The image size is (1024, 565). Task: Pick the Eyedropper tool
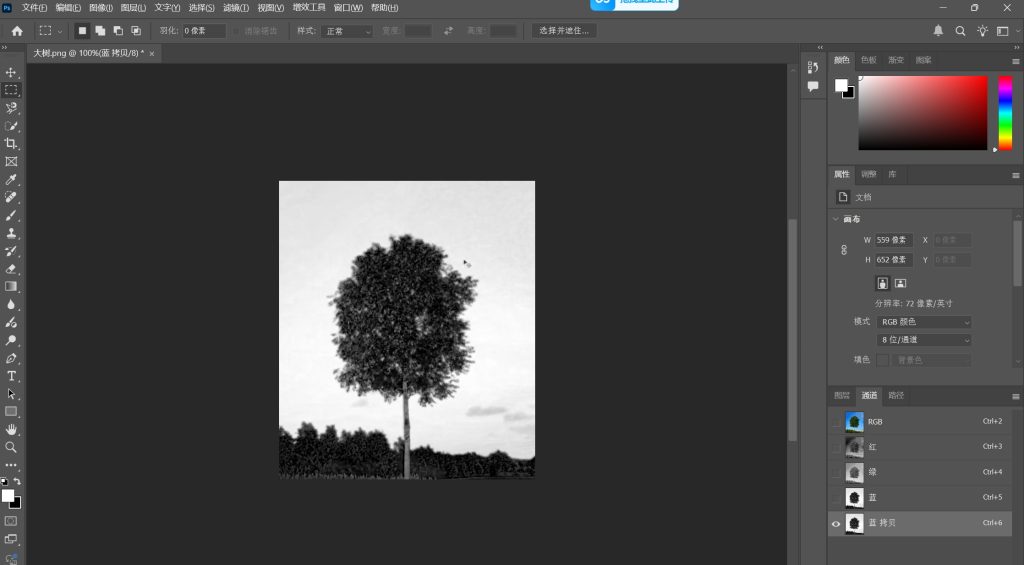coord(11,180)
